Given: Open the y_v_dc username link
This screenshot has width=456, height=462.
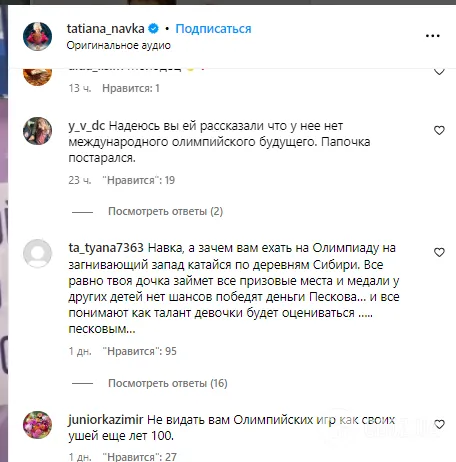Looking at the screenshot, I should 87,126.
